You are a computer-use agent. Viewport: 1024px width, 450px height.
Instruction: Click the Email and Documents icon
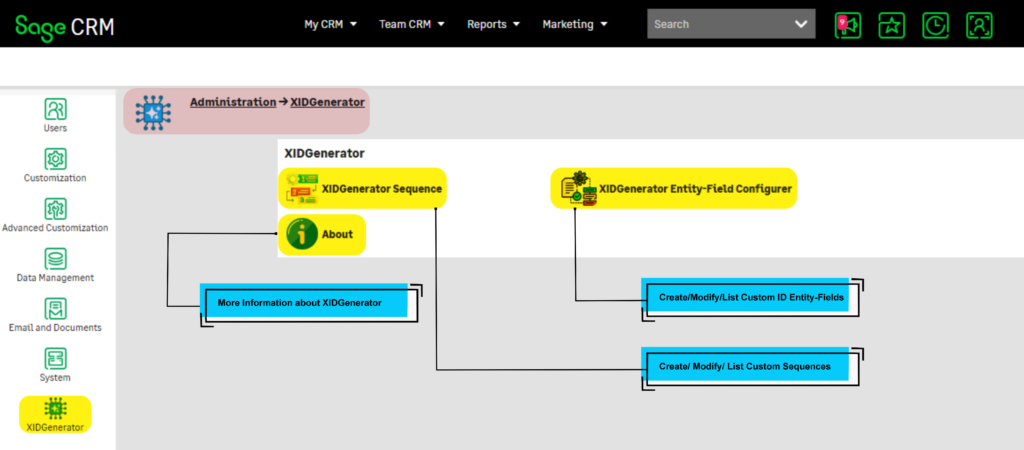click(56, 309)
